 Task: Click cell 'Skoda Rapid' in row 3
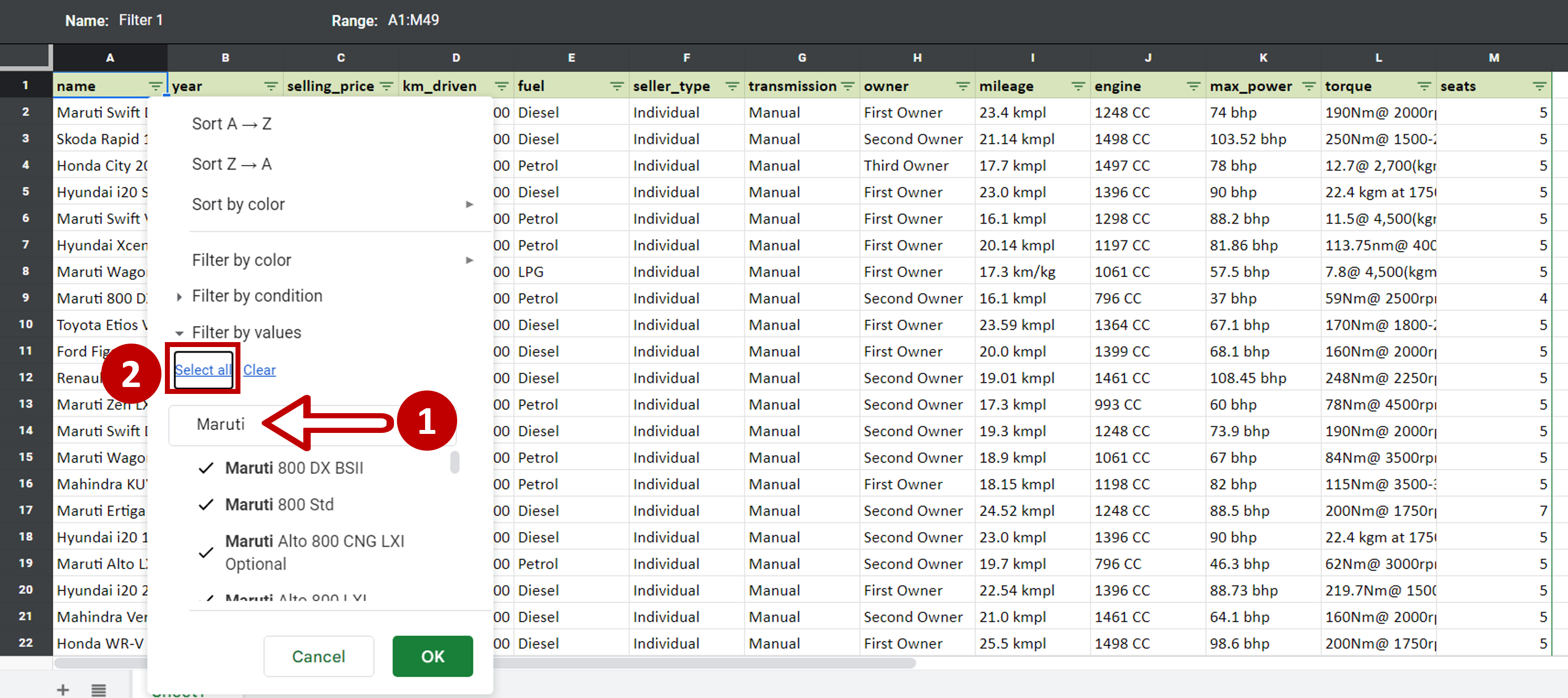(100, 139)
